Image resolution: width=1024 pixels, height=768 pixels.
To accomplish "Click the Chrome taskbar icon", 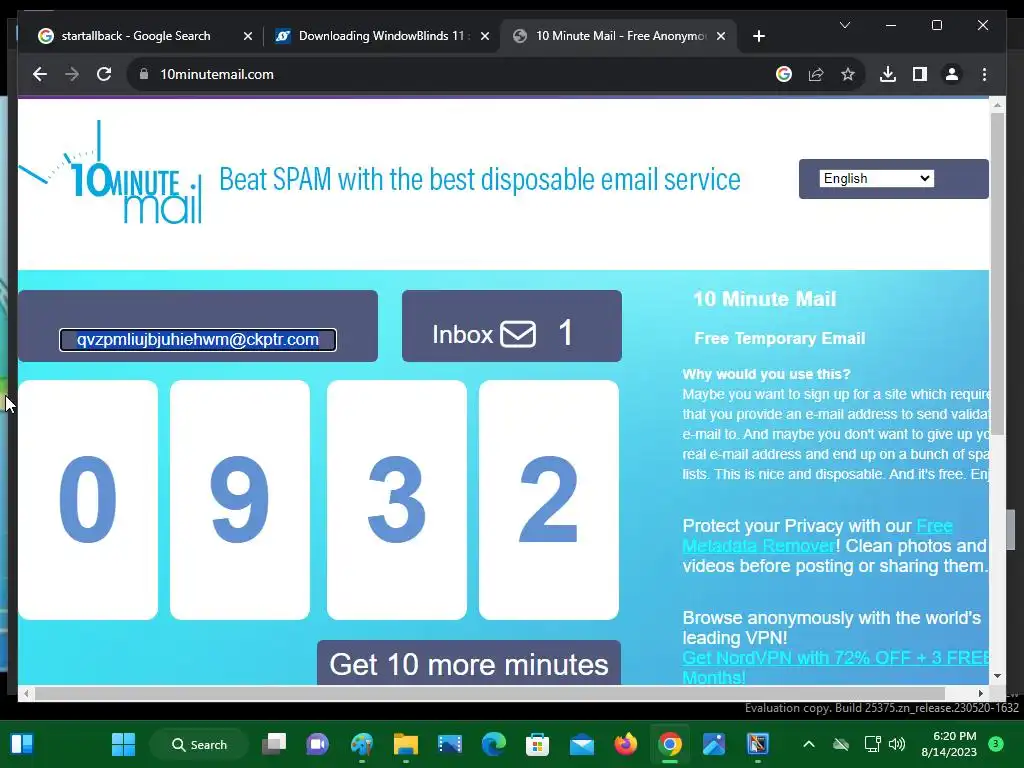I will pos(669,744).
